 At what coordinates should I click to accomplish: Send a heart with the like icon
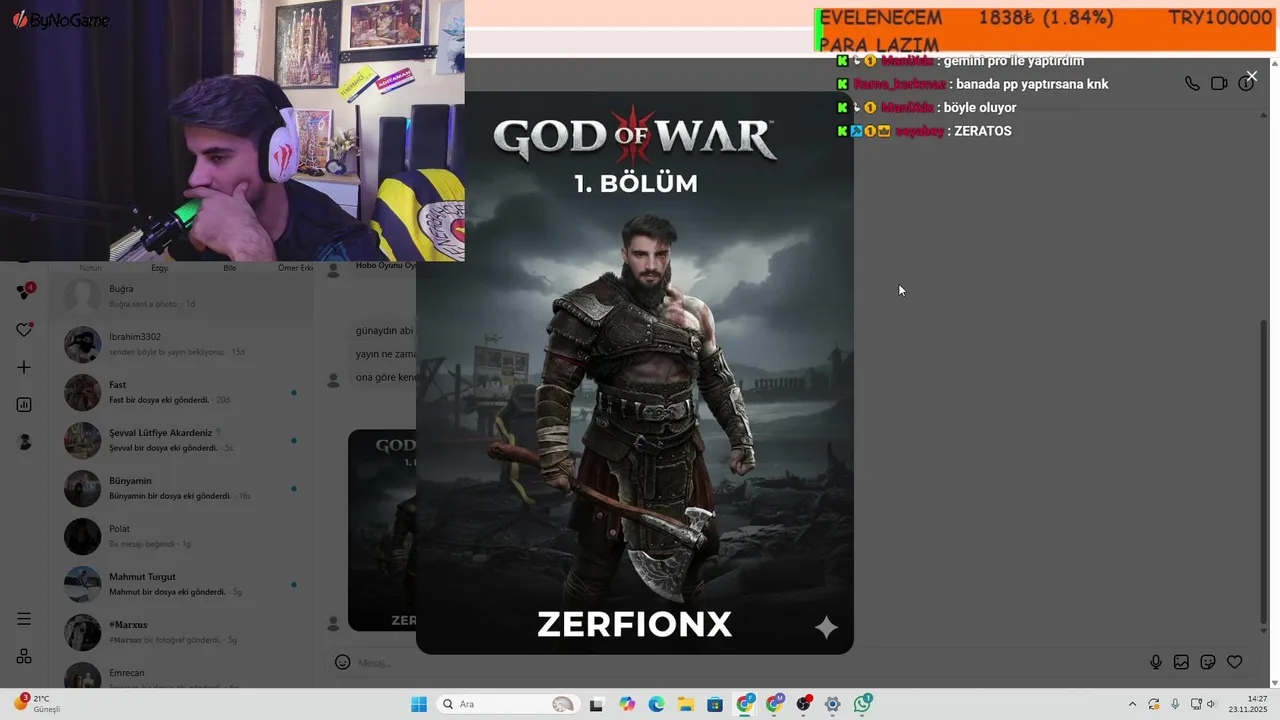1235,662
